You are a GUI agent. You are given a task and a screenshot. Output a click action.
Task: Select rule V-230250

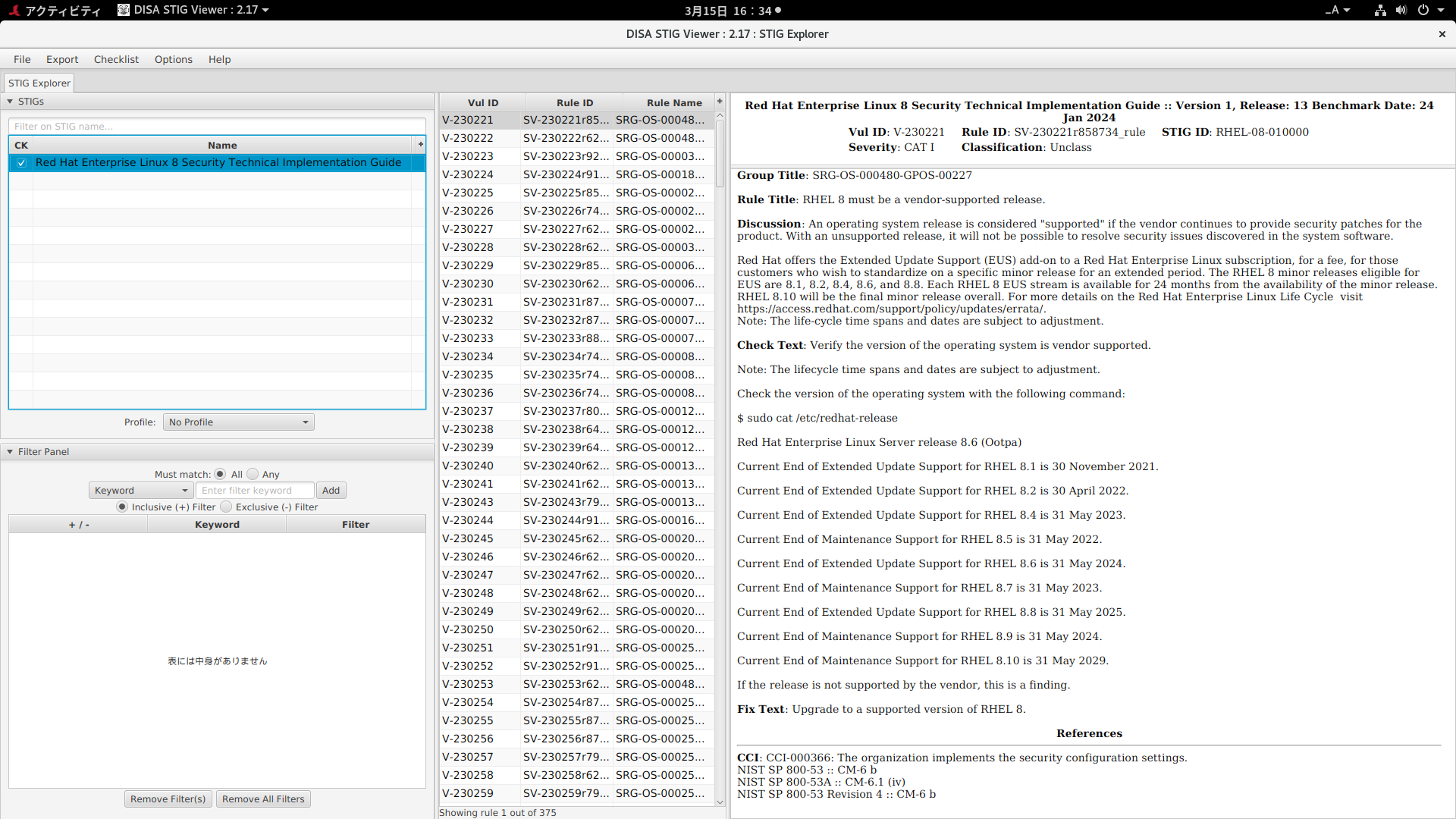click(577, 629)
